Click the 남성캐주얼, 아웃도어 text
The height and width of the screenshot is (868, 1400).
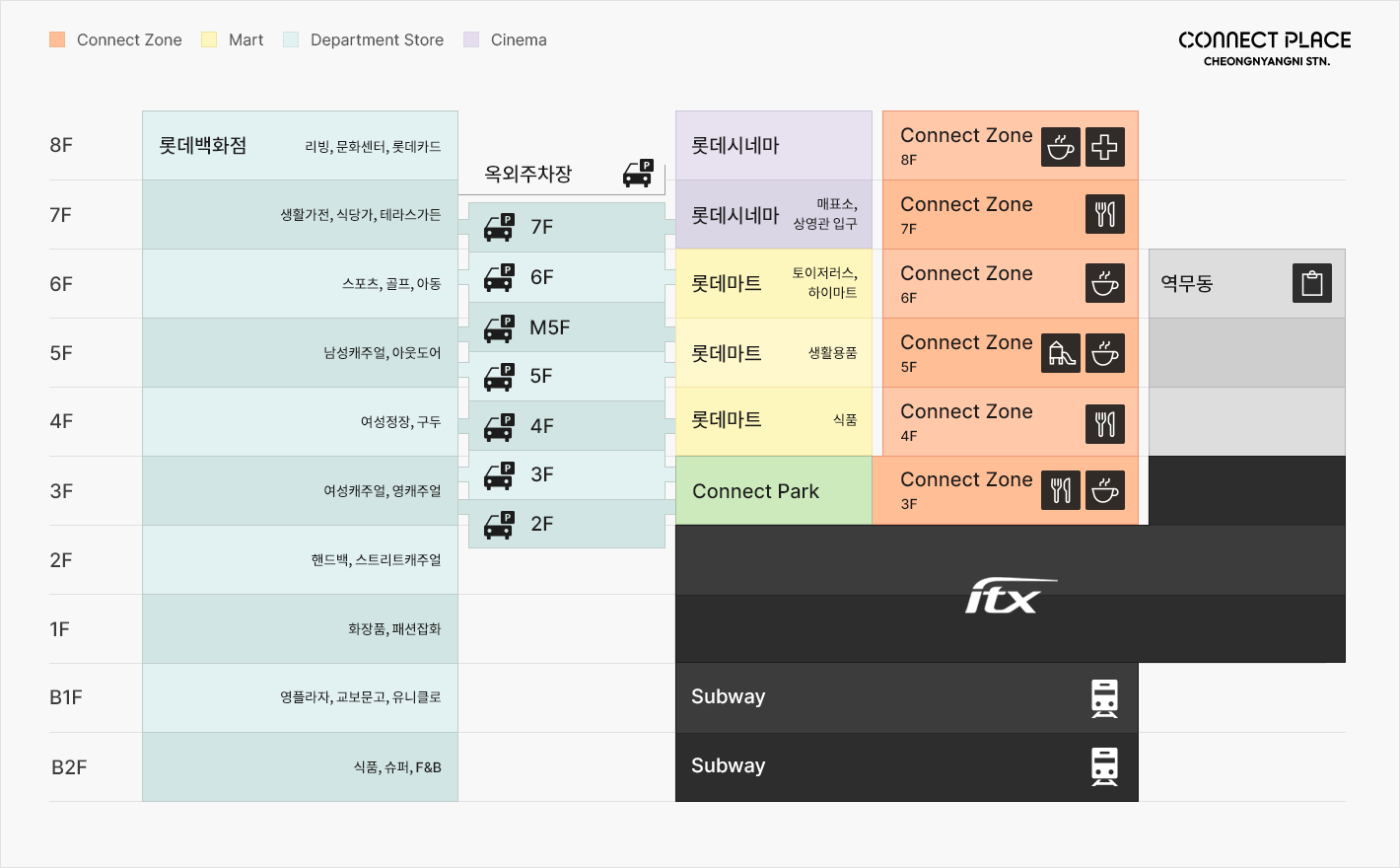[x=383, y=352]
